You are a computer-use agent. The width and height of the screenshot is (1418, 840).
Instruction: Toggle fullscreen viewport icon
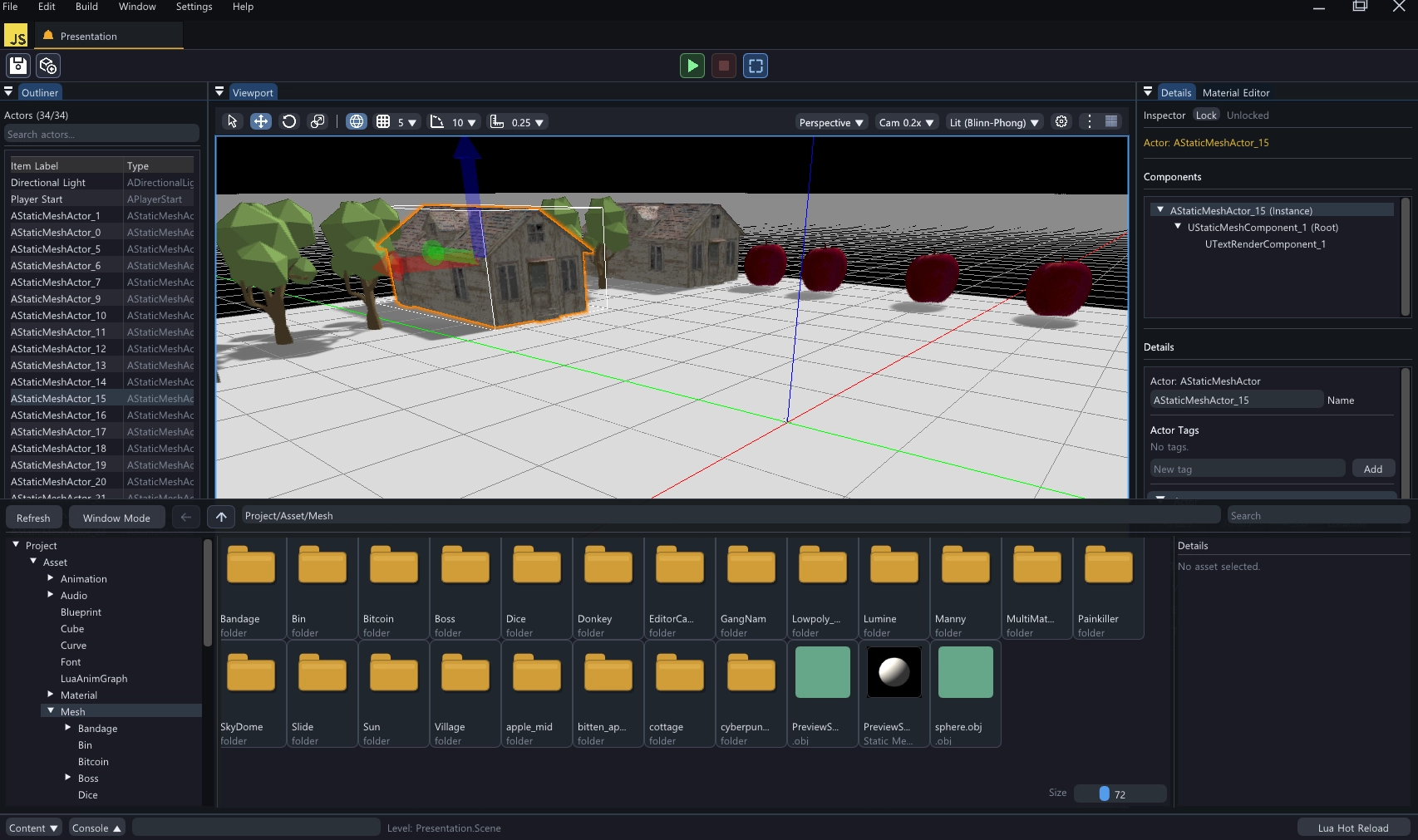coord(756,66)
